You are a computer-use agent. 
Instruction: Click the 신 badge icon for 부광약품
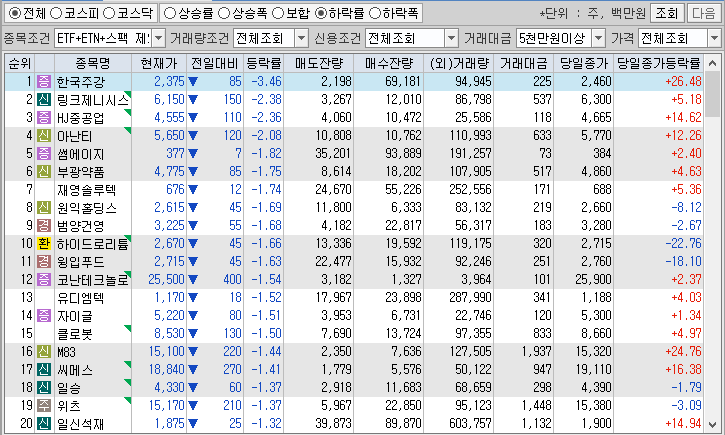(x=43, y=172)
